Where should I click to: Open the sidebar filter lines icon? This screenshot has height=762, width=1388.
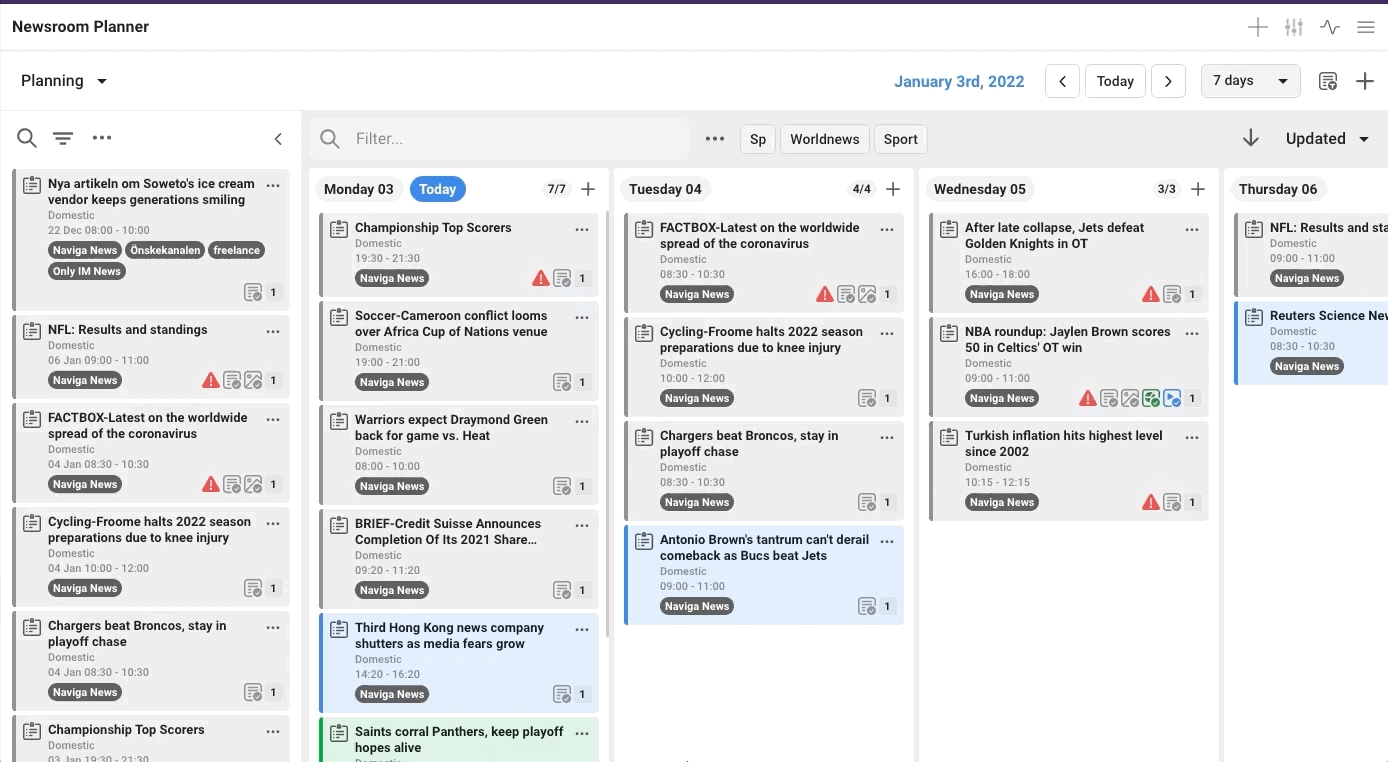pyautogui.click(x=63, y=139)
